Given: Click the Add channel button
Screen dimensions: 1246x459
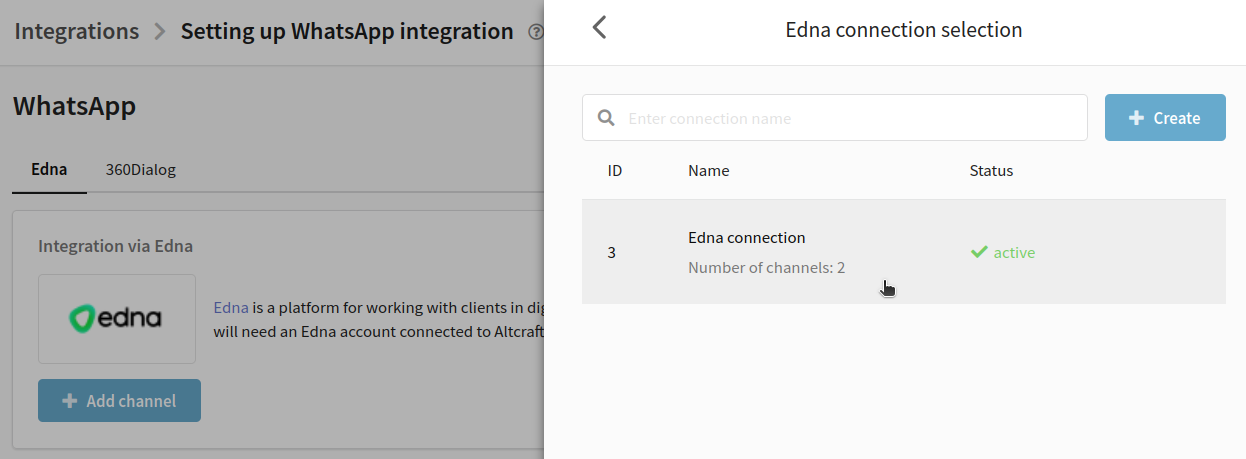Looking at the screenshot, I should [x=119, y=401].
